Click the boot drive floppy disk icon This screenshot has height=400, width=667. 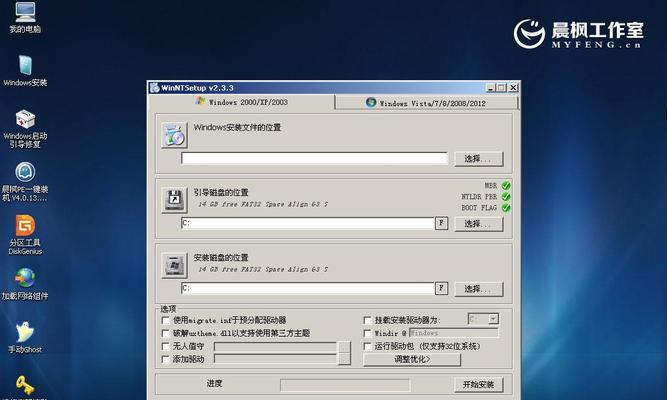(x=174, y=200)
